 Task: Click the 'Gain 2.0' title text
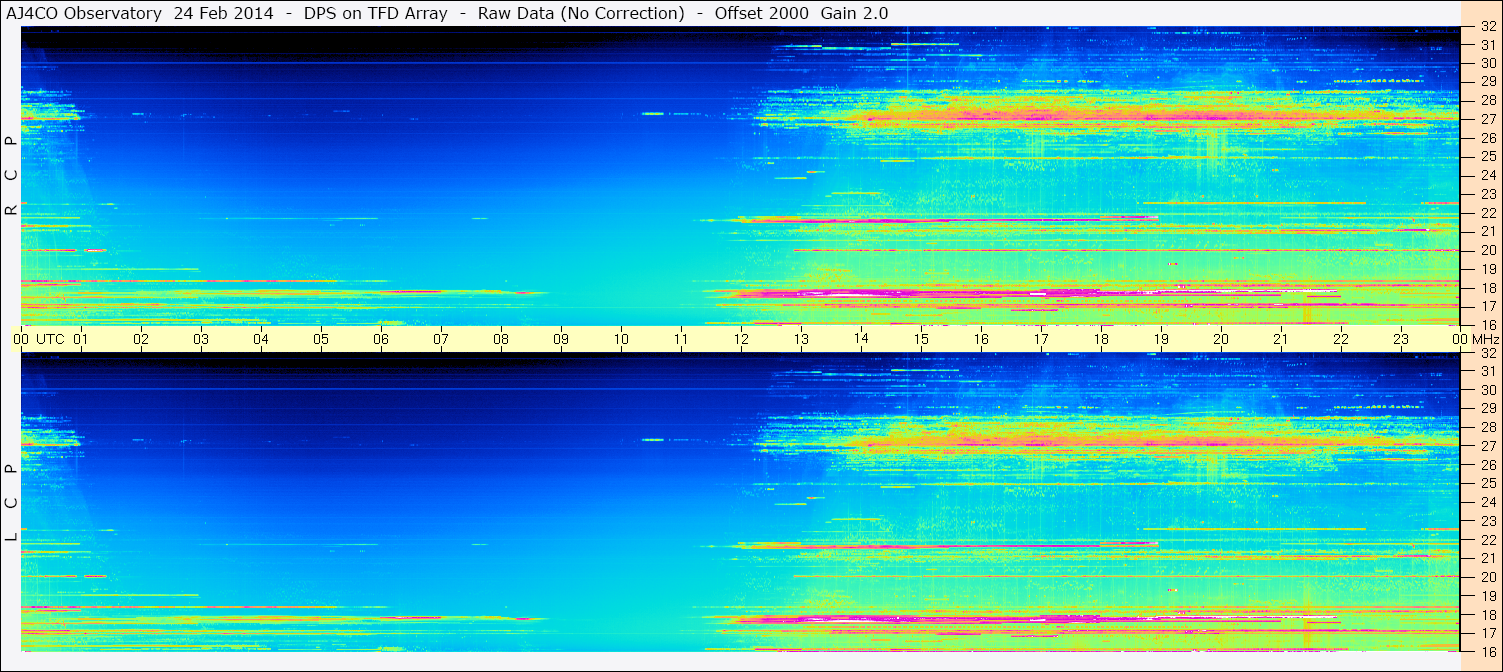[854, 13]
